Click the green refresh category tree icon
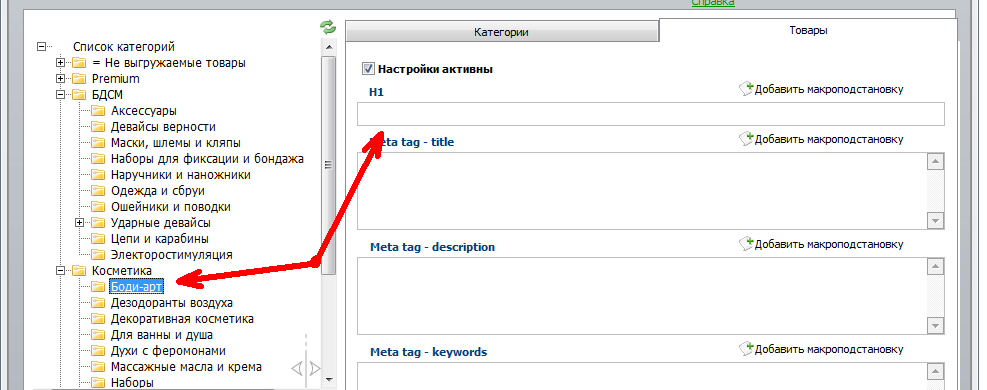Image resolution: width=987 pixels, height=390 pixels. pos(327,27)
